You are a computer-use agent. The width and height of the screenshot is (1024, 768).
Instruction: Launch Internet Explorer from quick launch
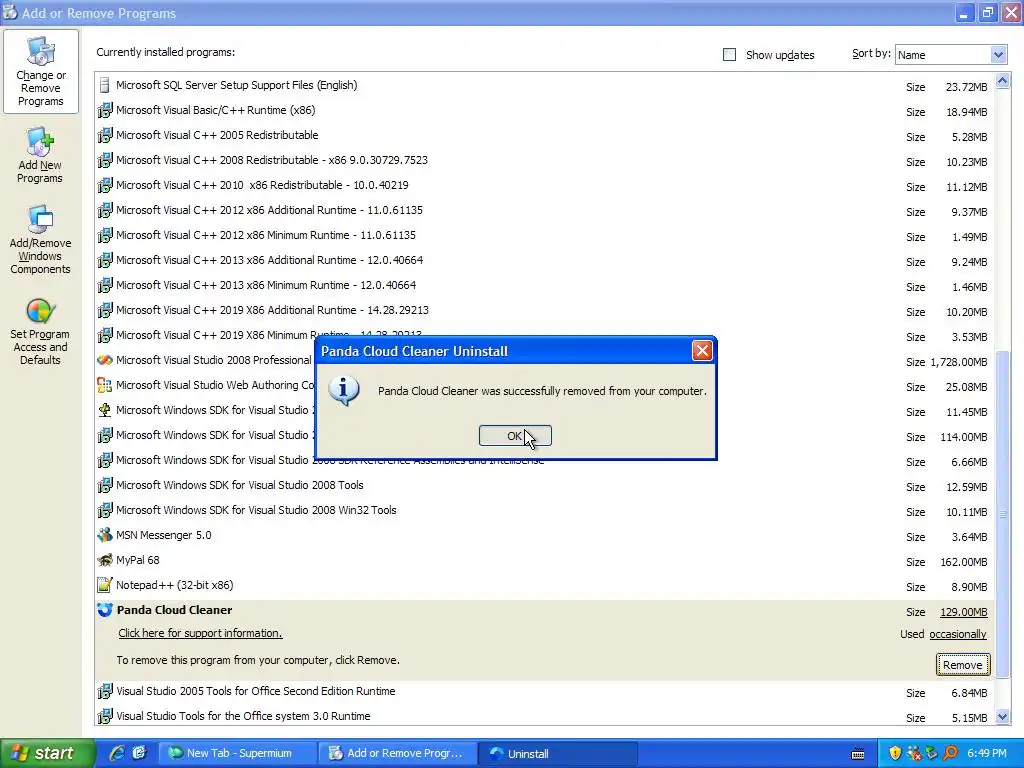click(117, 754)
